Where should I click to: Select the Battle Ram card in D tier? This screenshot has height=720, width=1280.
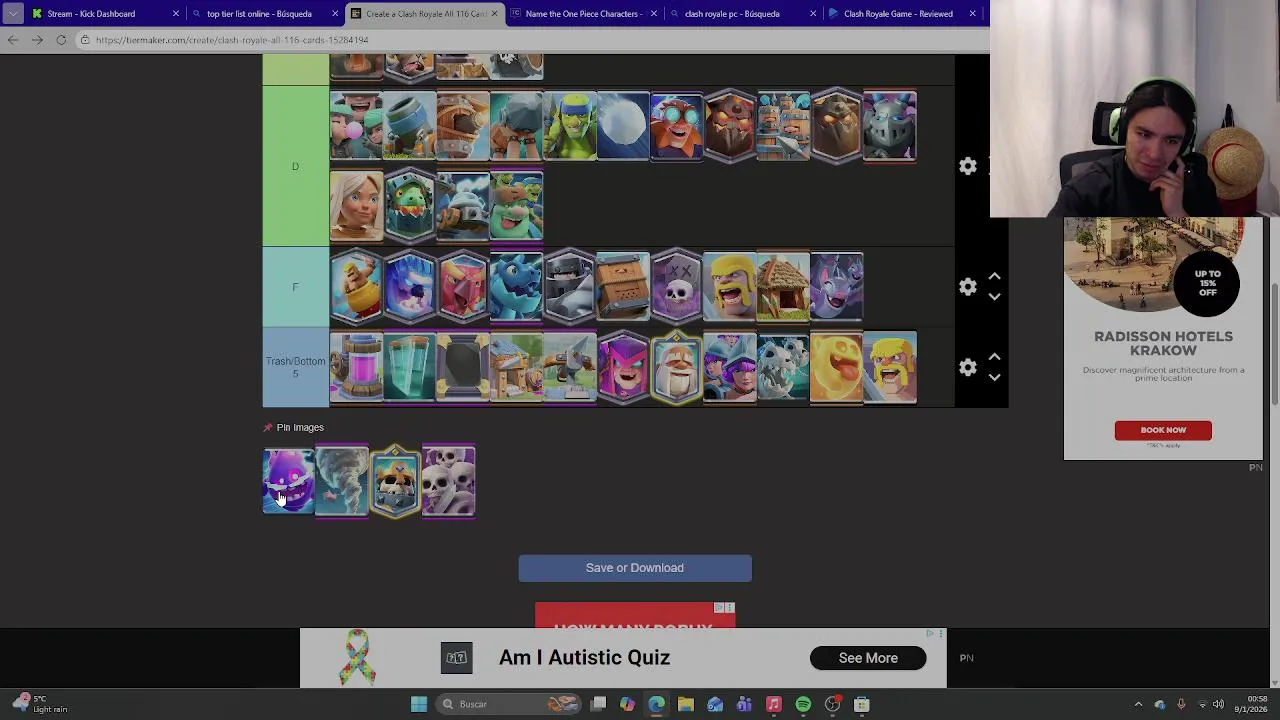pos(462,125)
